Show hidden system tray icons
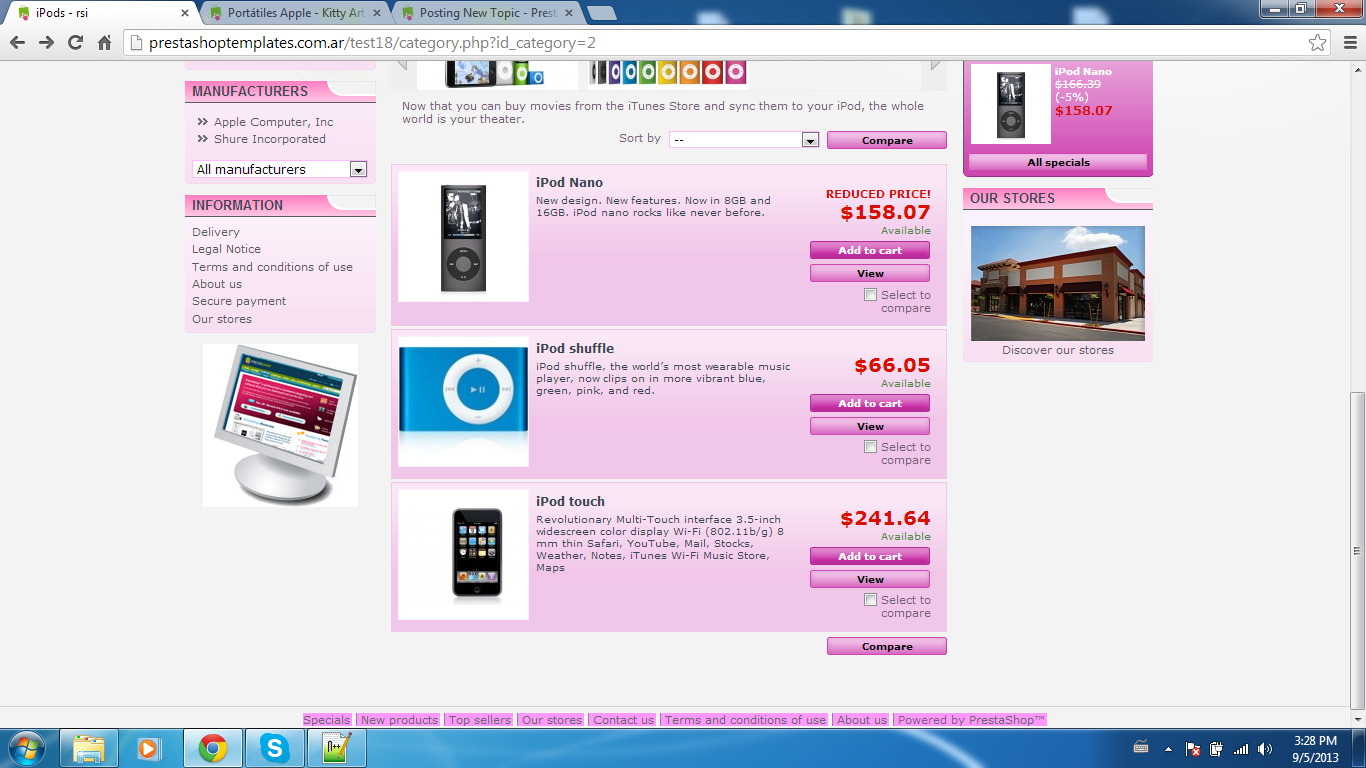Screen dimensions: 1366x768 (1168, 748)
